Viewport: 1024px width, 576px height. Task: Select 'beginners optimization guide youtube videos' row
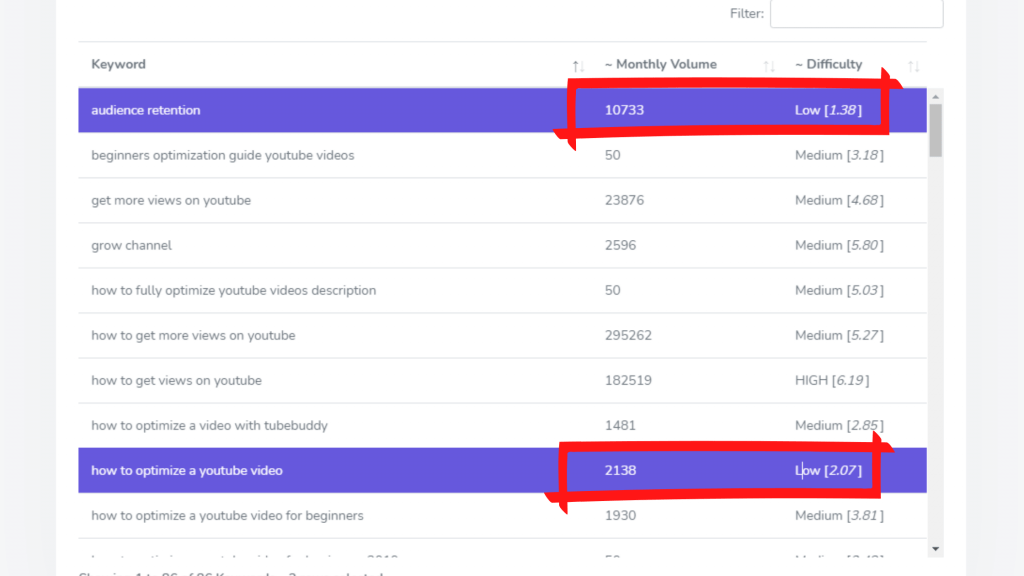223,156
